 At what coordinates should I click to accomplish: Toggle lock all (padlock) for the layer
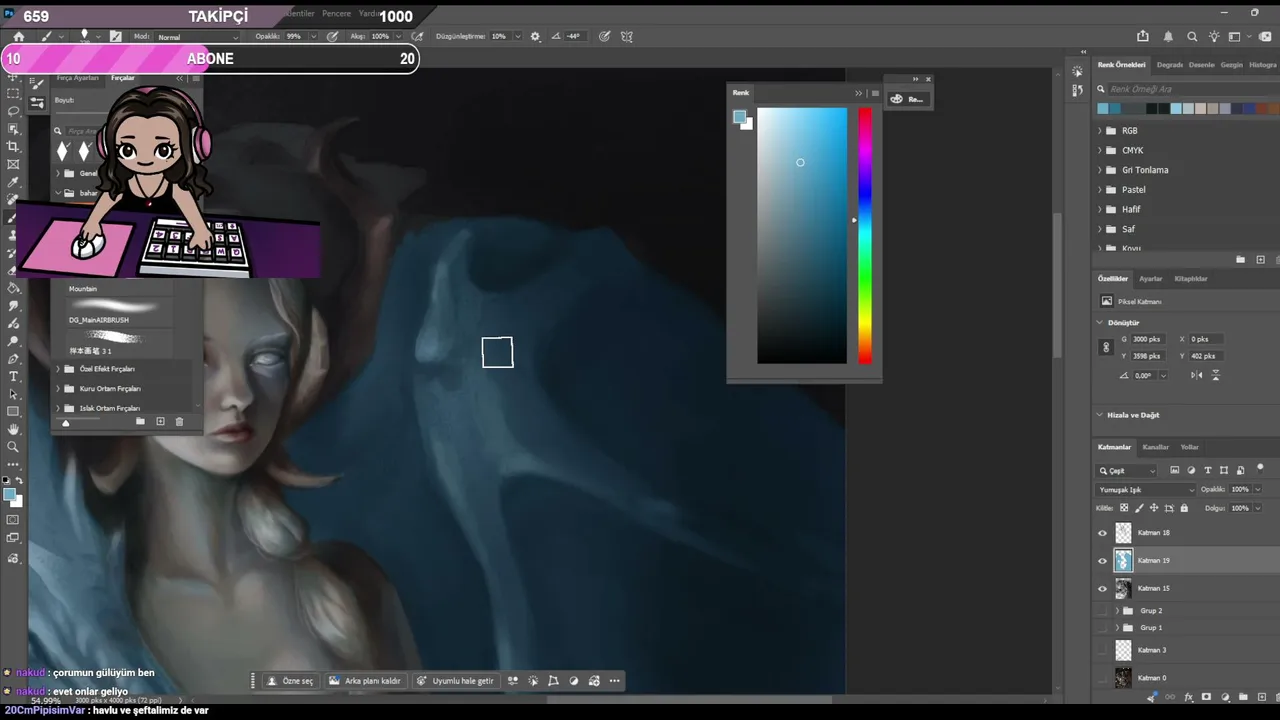[x=1184, y=508]
